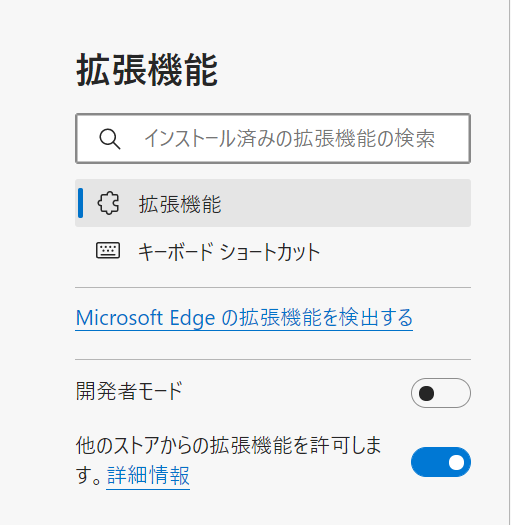Click the blue selection bar beside 拡張機能
511x525 pixels.
(80, 203)
